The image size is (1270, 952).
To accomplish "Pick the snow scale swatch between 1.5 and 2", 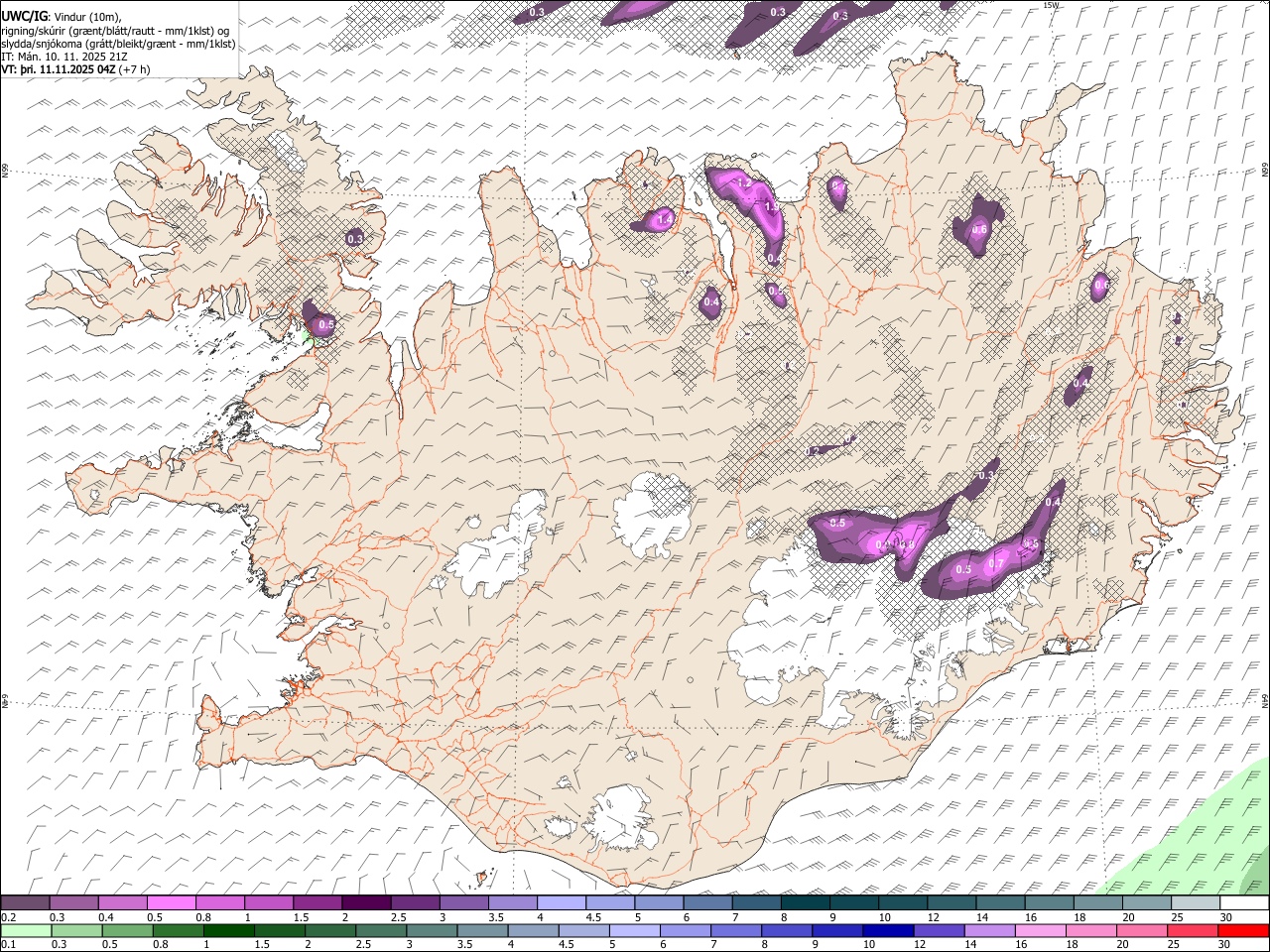I will (317, 903).
